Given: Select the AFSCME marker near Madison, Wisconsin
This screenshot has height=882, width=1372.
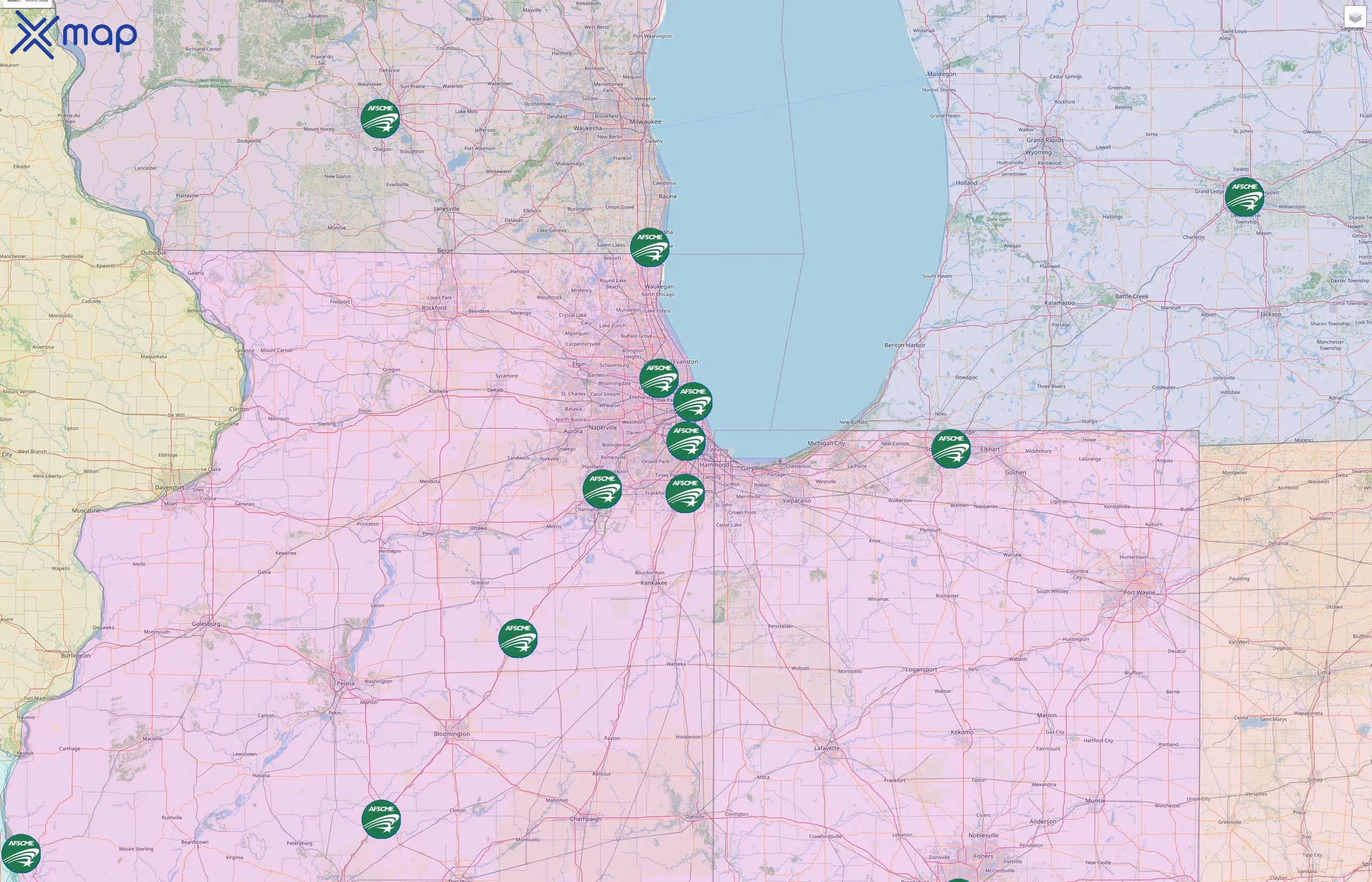Looking at the screenshot, I should pyautogui.click(x=380, y=119).
